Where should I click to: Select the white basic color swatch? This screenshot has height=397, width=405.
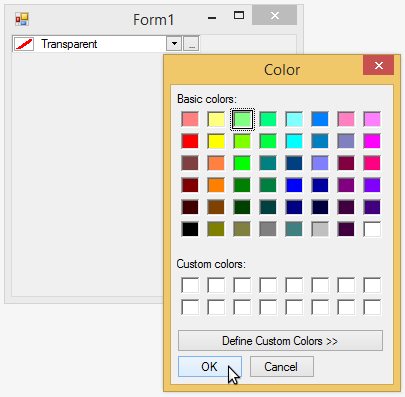click(x=372, y=229)
